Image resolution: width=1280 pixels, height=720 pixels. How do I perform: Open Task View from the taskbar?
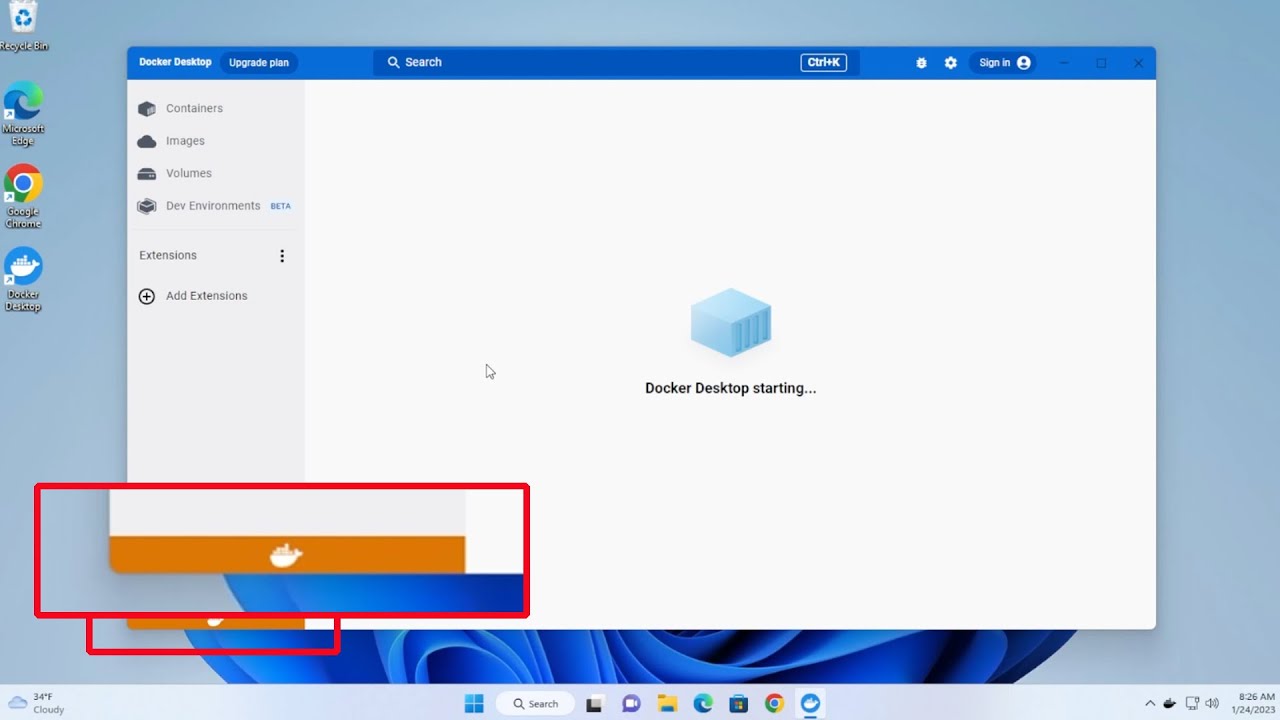[594, 703]
